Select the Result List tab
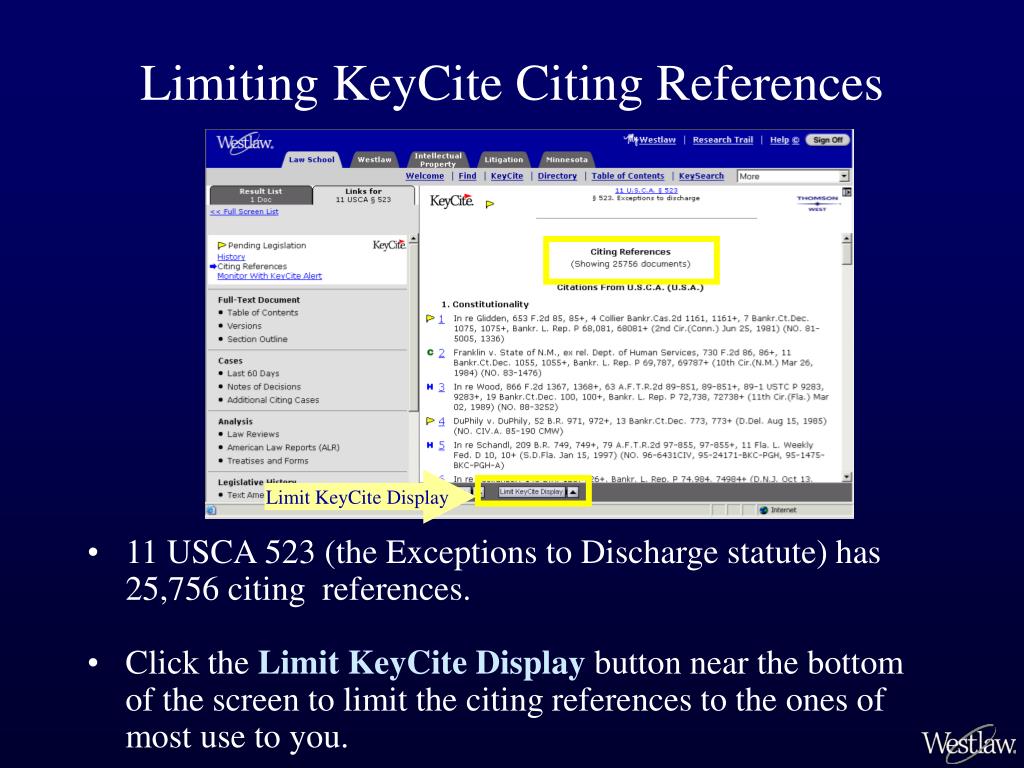 click(261, 195)
